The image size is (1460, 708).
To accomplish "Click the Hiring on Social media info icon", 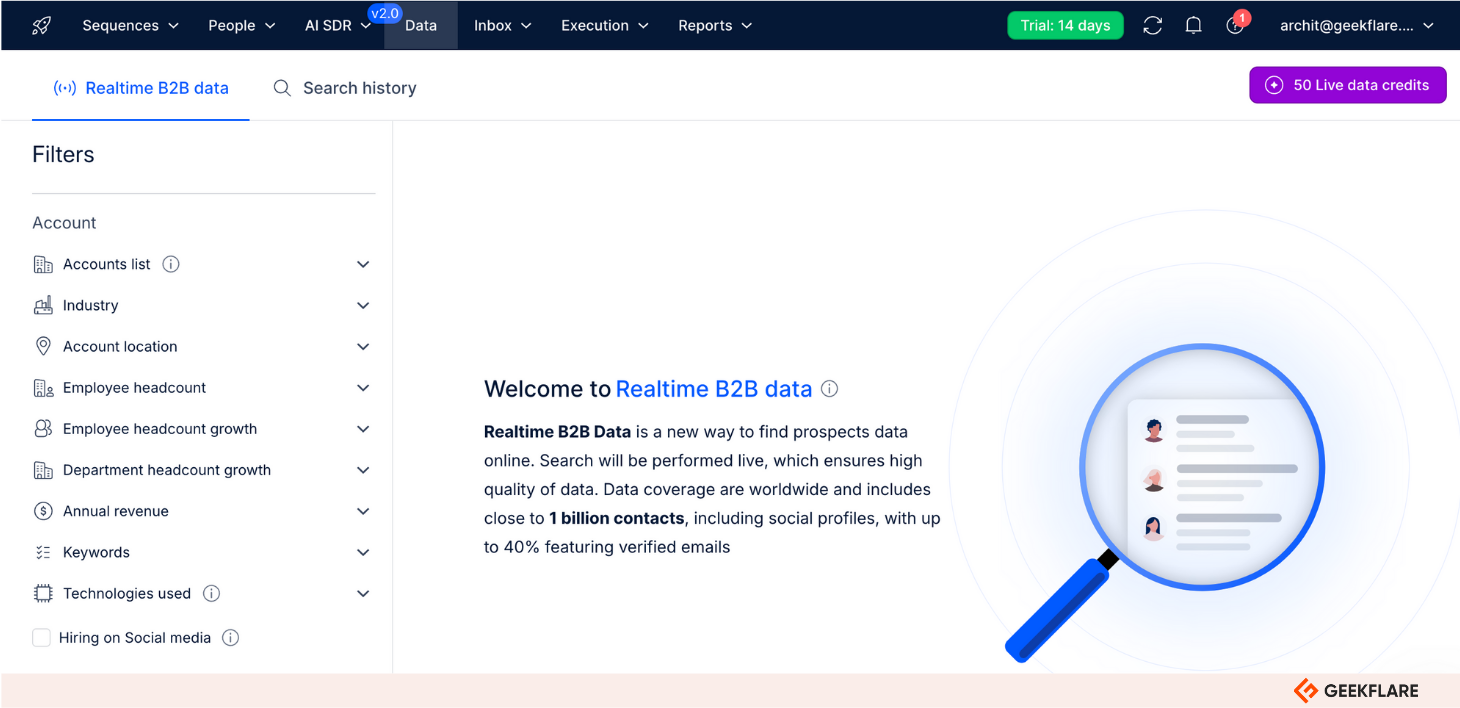I will click(x=230, y=637).
